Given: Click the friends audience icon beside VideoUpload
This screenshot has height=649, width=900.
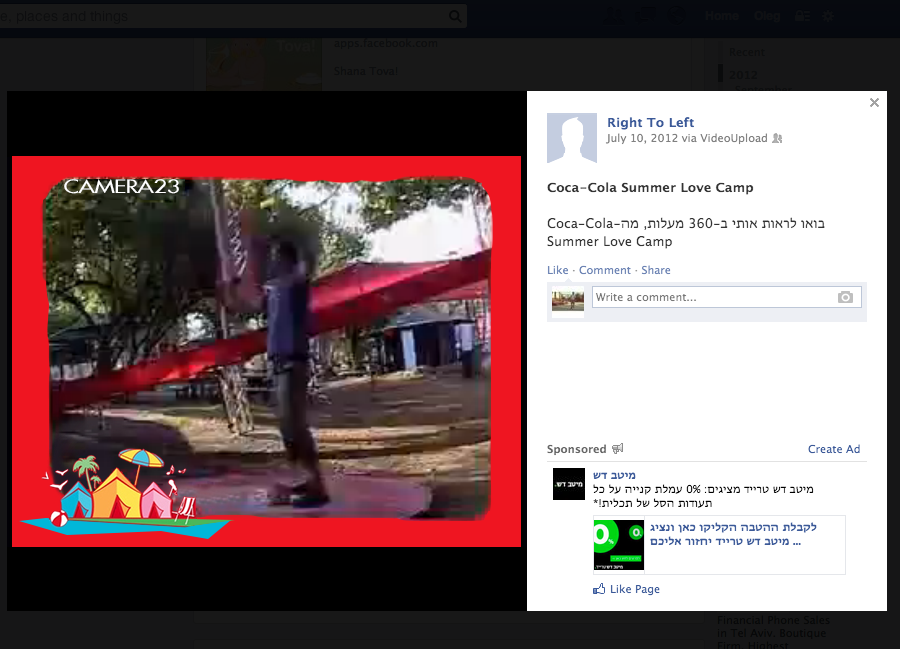Looking at the screenshot, I should click(777, 138).
